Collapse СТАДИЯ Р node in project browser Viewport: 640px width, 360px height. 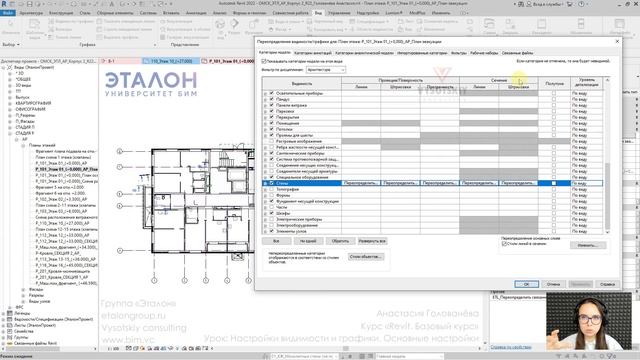(10, 133)
